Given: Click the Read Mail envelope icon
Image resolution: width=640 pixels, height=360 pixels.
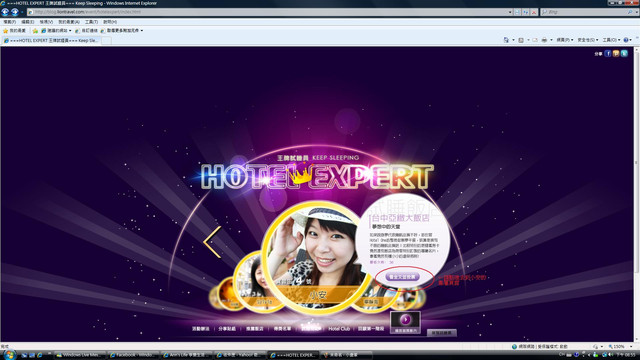Looking at the screenshot, I should pyautogui.click(x=535, y=40).
